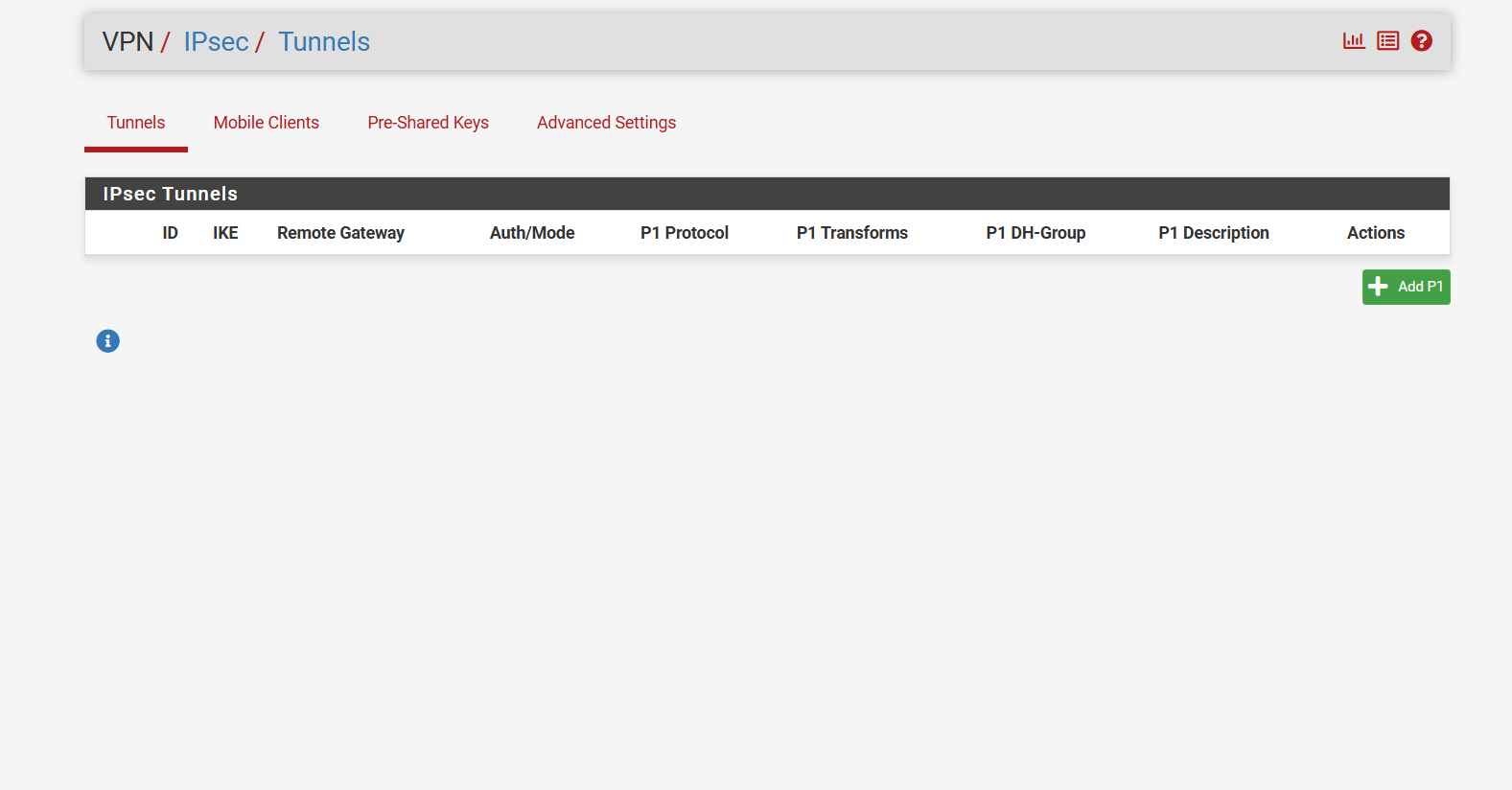Image resolution: width=1512 pixels, height=790 pixels.
Task: Click the Tunnels breadcrumb link
Action: pyautogui.click(x=324, y=42)
